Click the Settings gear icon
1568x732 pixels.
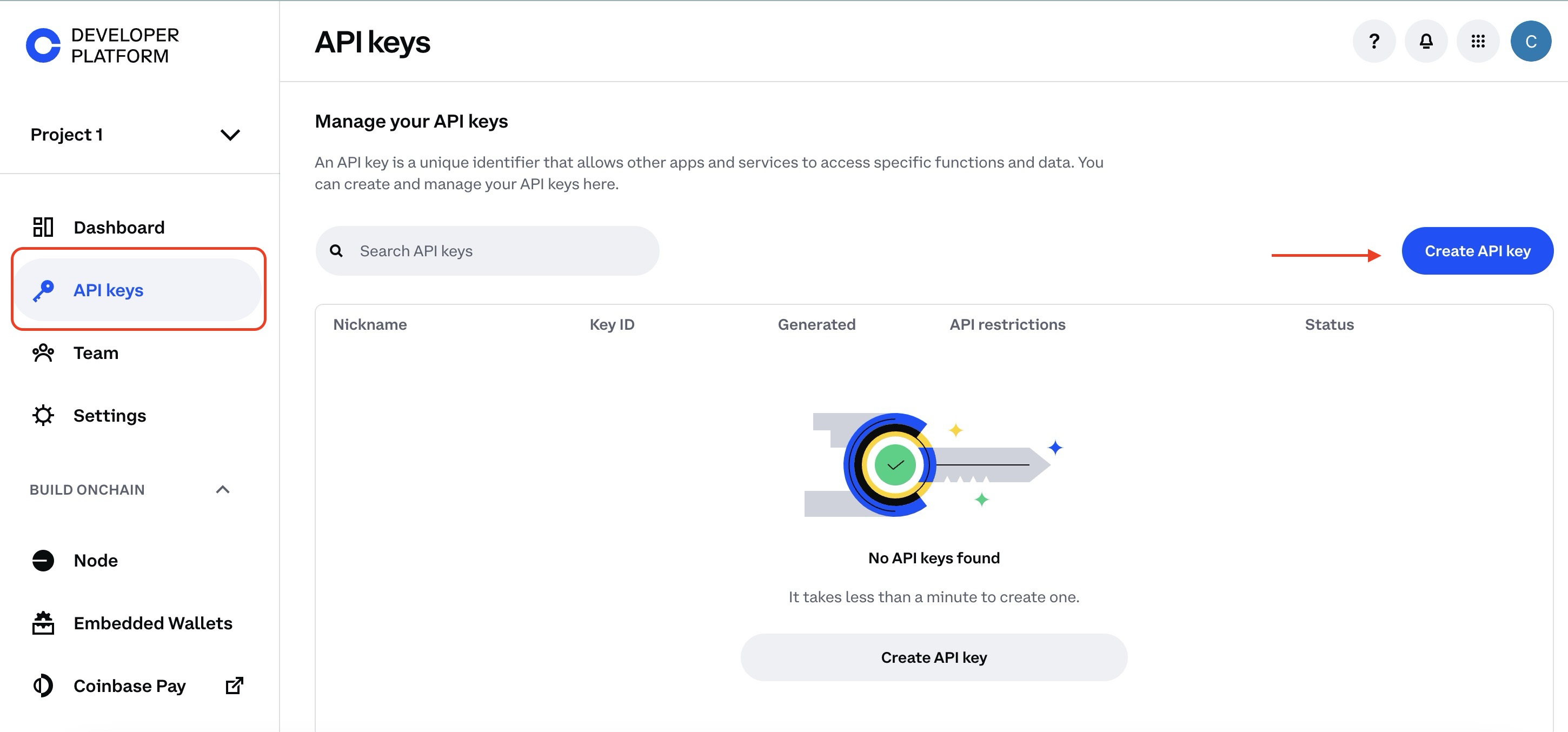pyautogui.click(x=43, y=416)
